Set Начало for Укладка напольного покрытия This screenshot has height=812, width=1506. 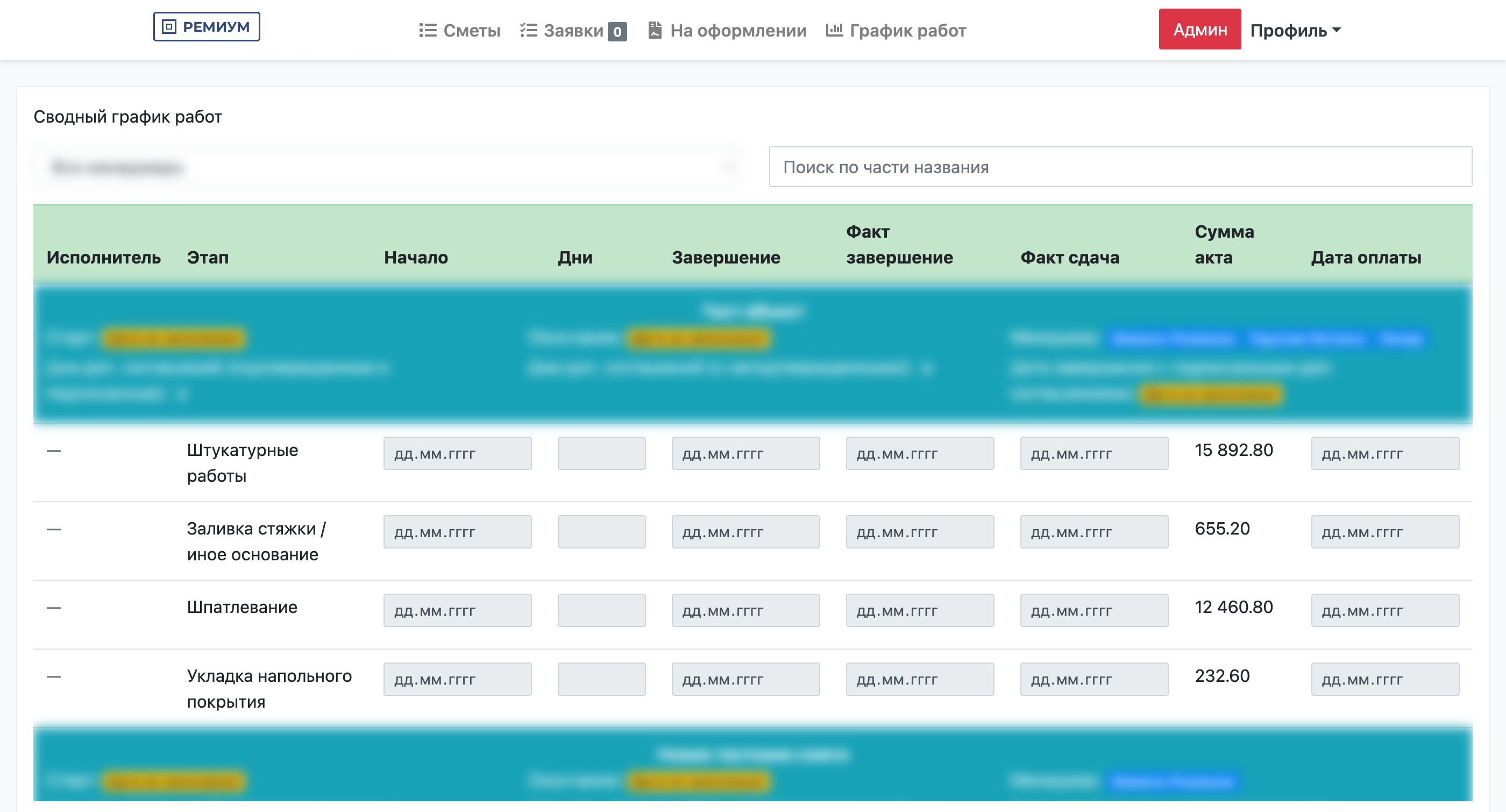pos(457,679)
